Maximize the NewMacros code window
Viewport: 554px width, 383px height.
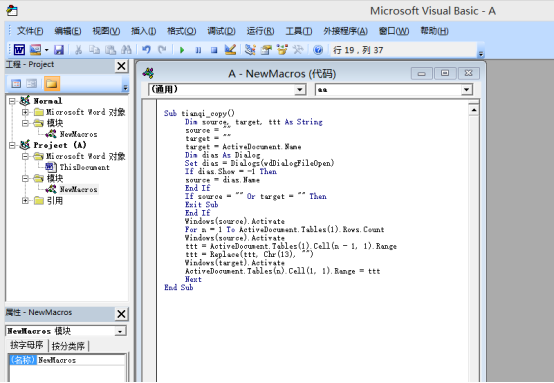(445, 73)
